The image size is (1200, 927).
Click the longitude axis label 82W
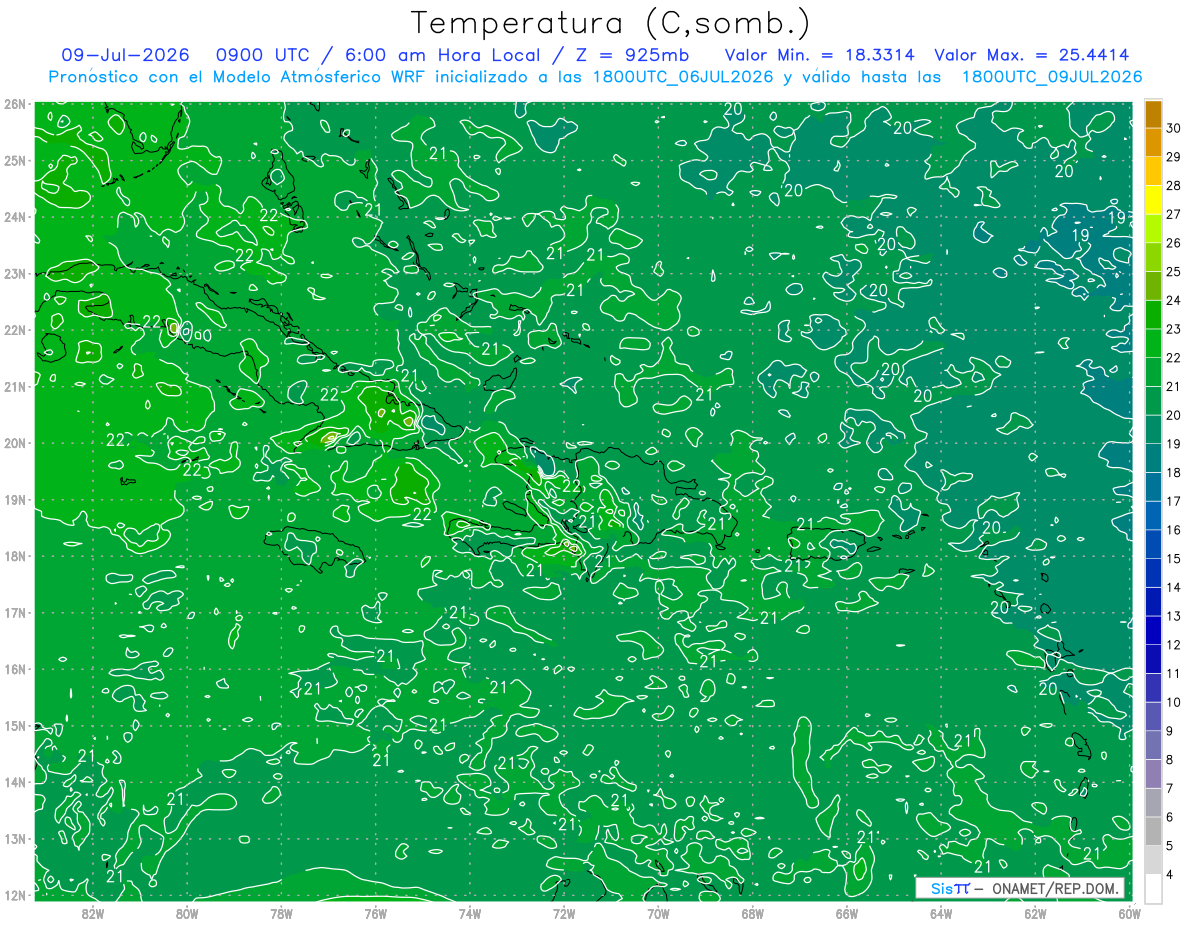93,912
